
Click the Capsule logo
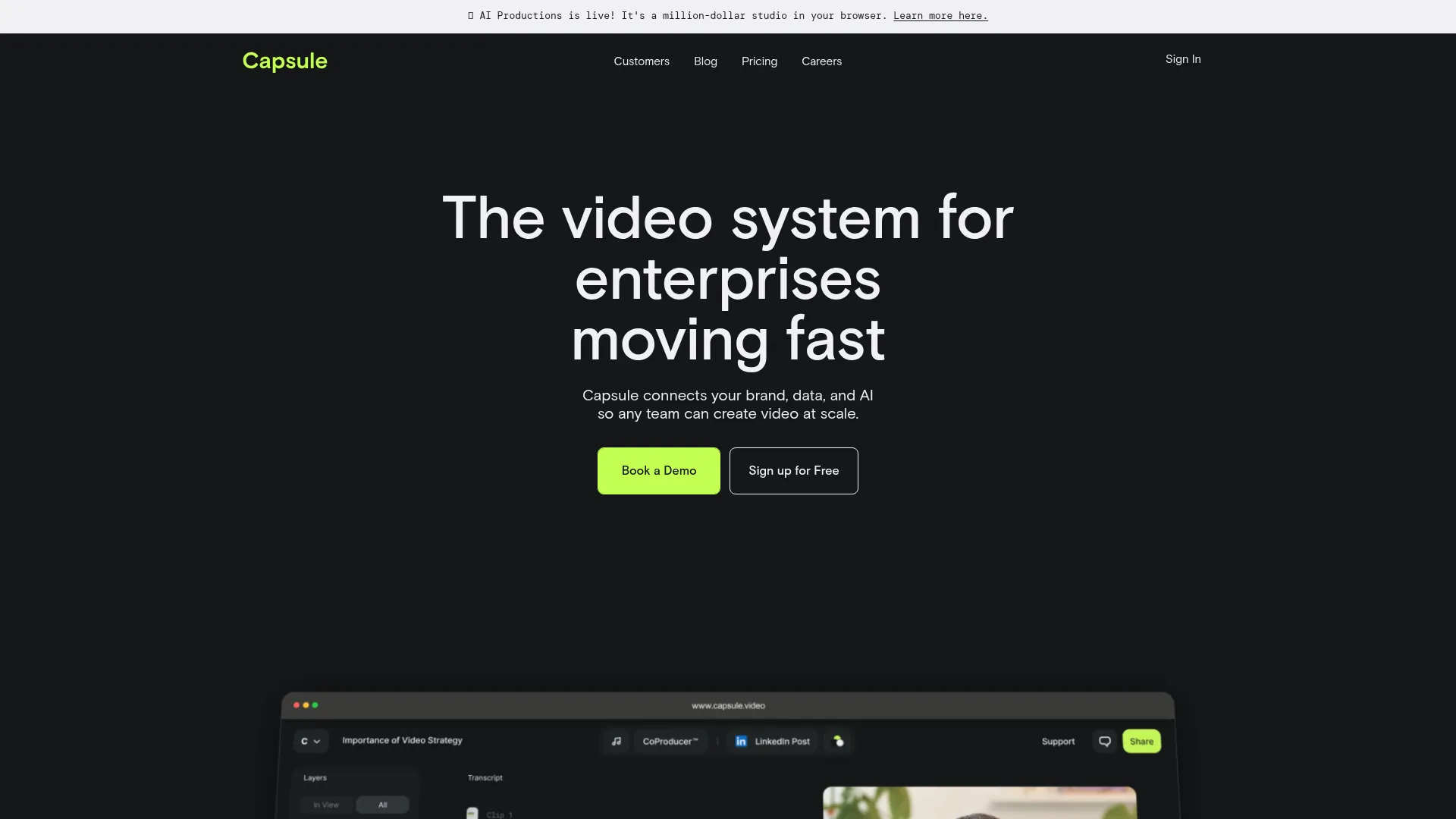(284, 61)
